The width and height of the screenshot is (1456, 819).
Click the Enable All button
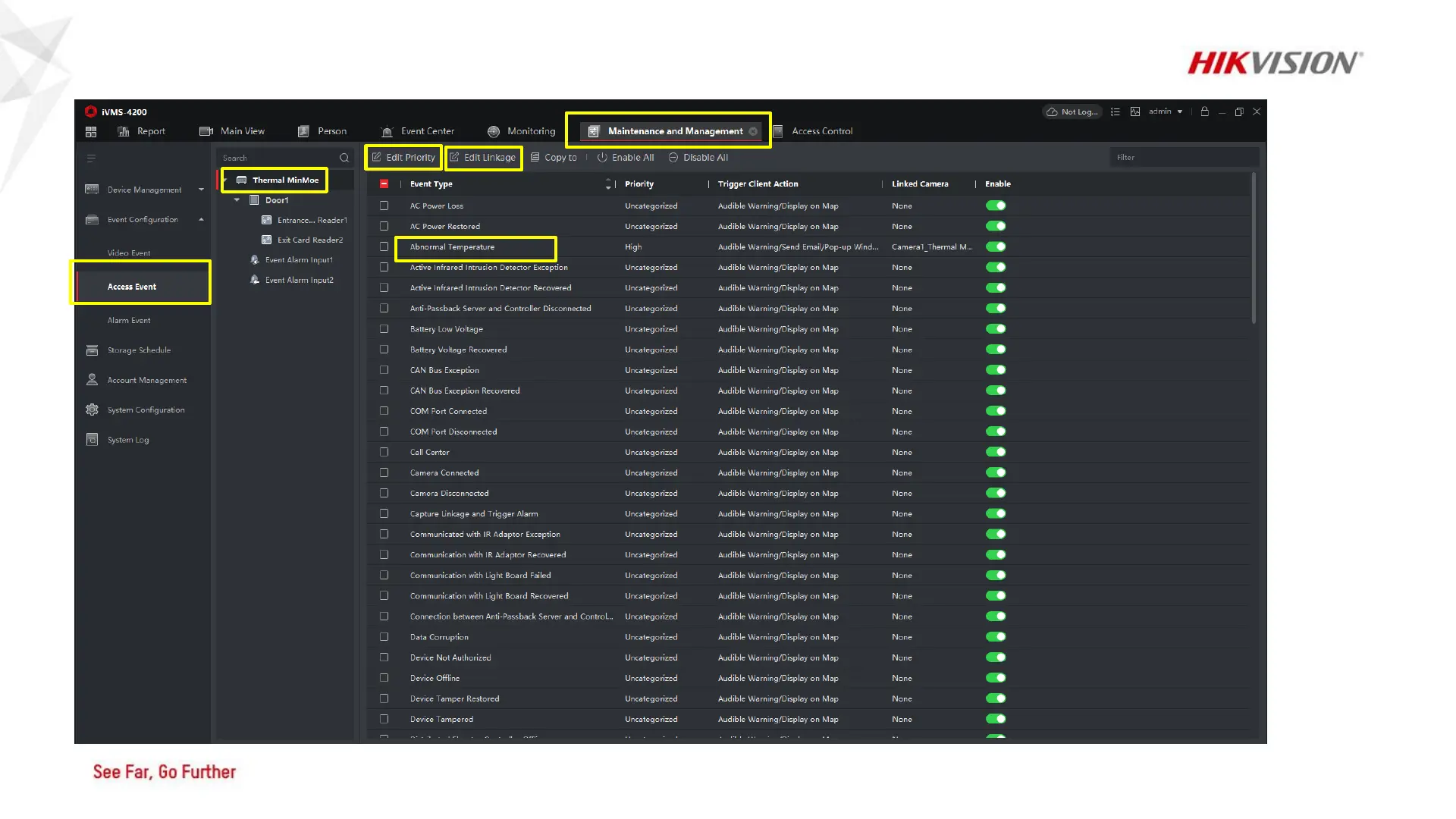click(x=626, y=158)
